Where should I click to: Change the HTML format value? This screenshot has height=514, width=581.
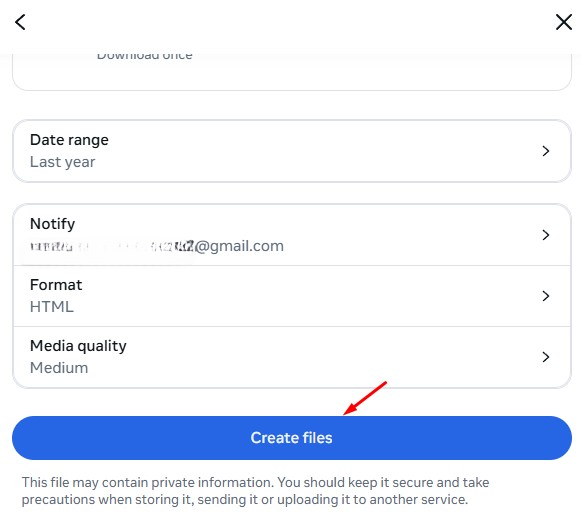[x=52, y=307]
